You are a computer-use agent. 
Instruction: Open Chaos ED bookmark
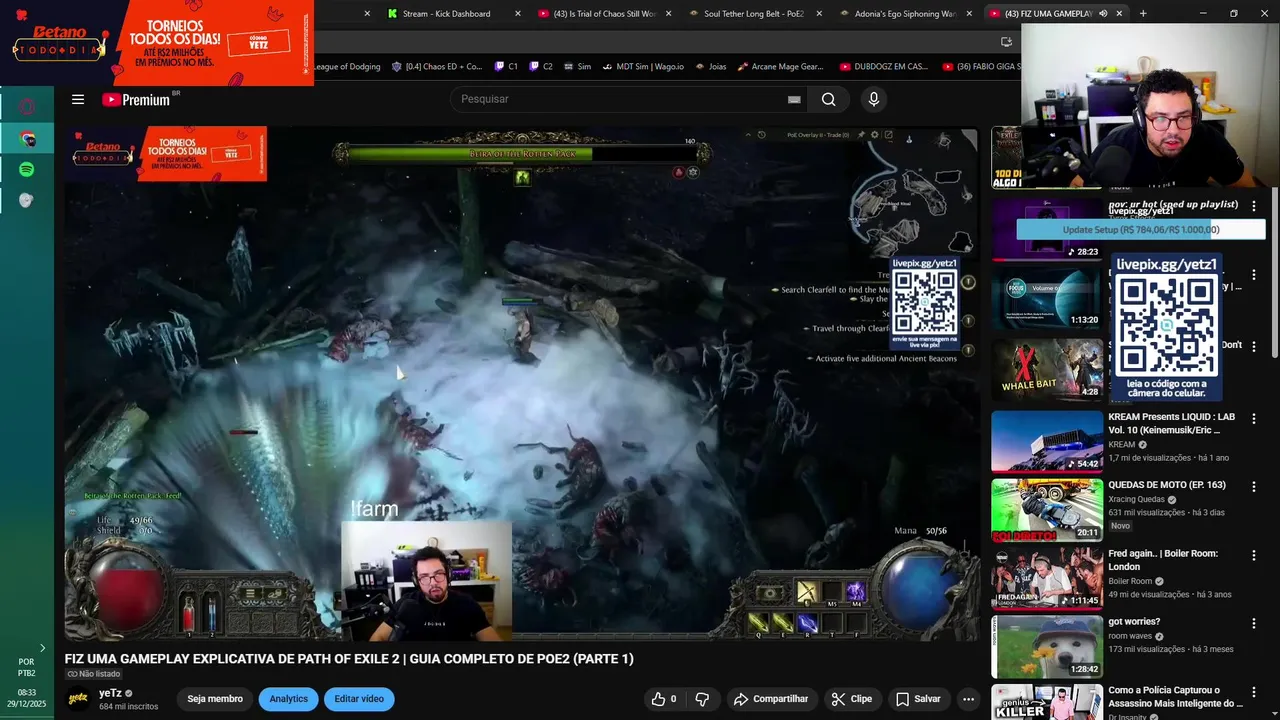[x=437, y=67]
